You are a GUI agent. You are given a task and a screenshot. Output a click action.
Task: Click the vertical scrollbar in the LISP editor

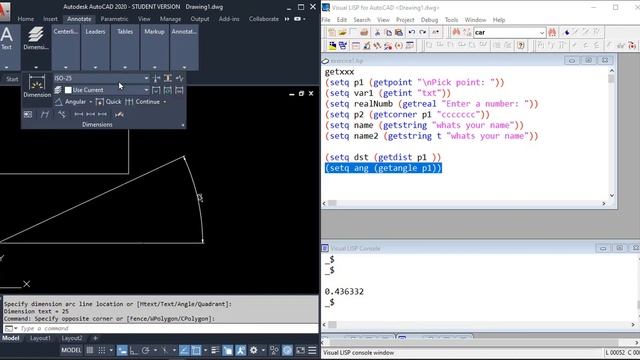pos(611,133)
